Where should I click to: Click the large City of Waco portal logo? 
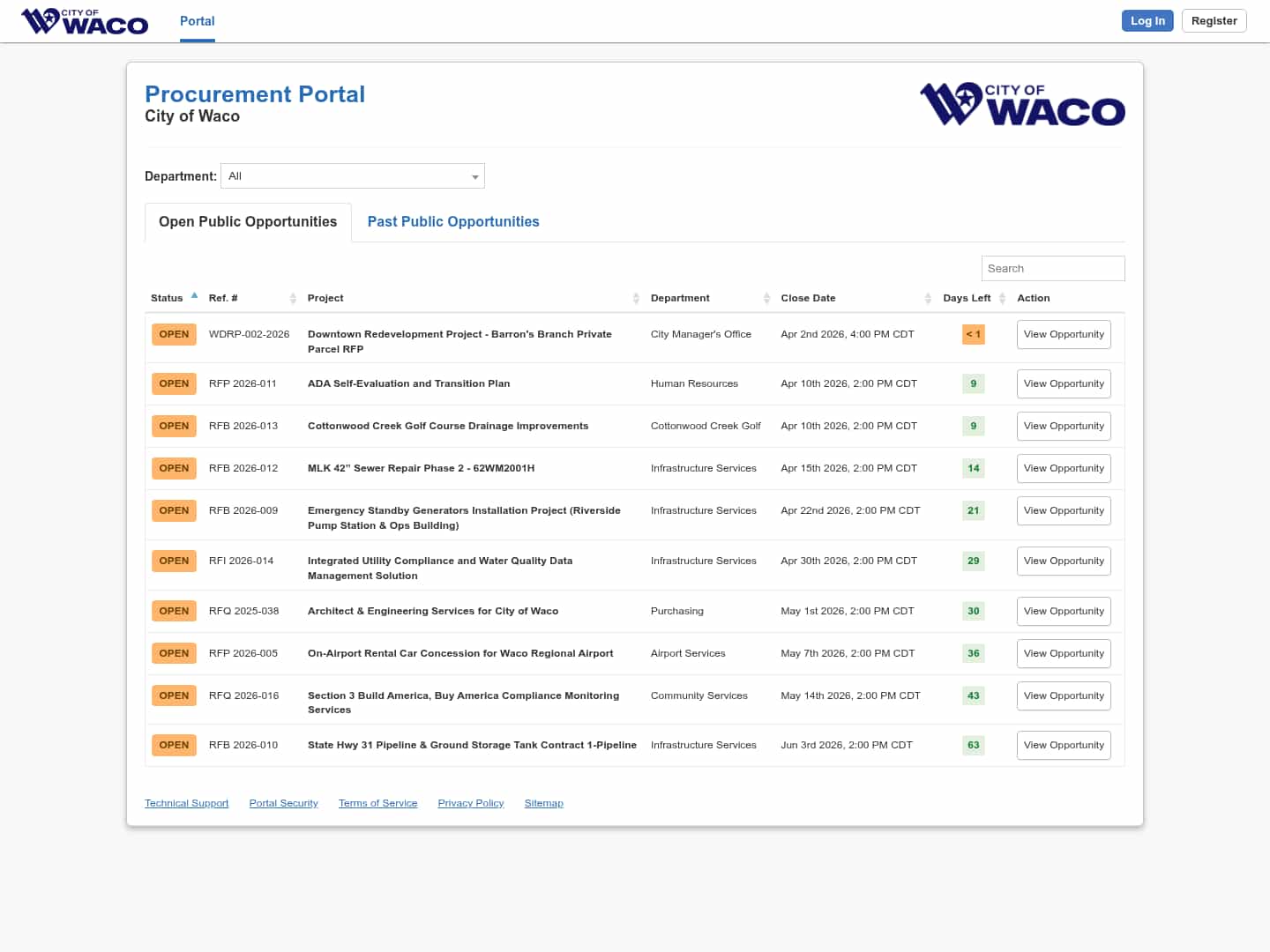pos(1022,105)
